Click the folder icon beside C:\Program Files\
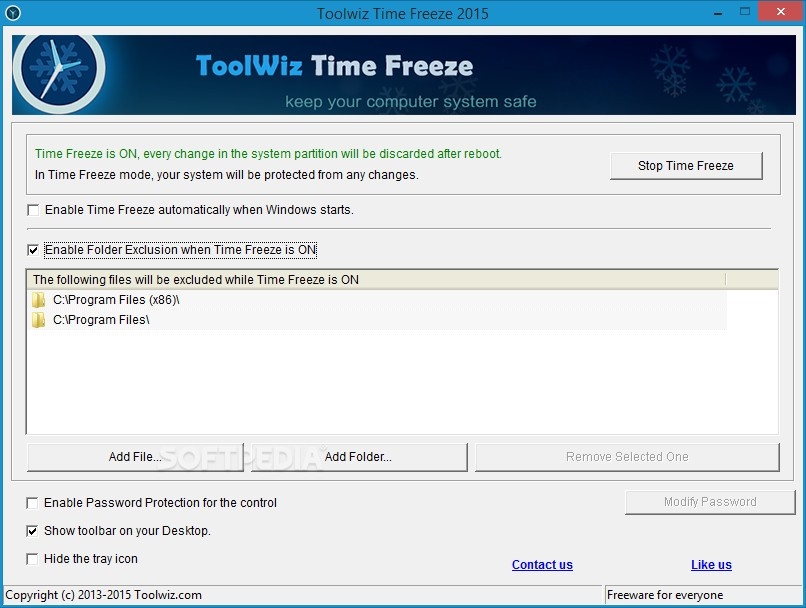Viewport: 806px width, 608px height. (x=38, y=320)
